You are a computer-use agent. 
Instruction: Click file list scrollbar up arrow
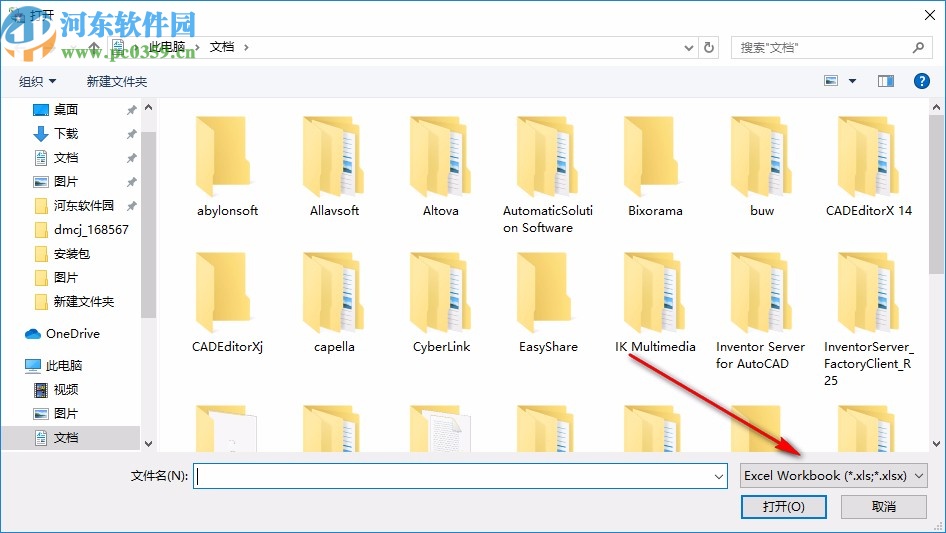click(936, 108)
